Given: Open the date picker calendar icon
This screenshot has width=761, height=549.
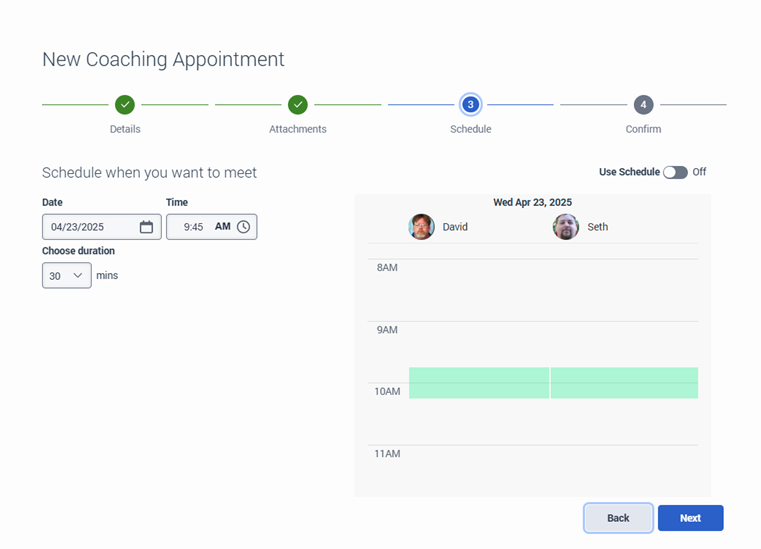Looking at the screenshot, I should pos(146,227).
